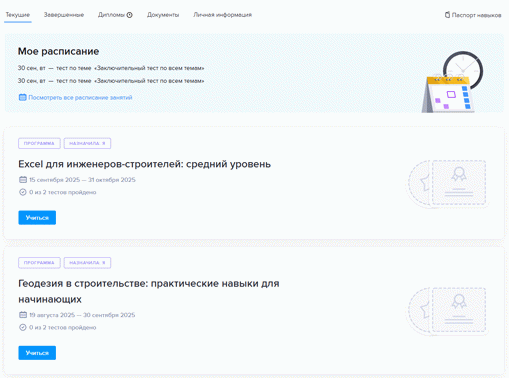Open the Геодезия в строительстве course title
This screenshot has width=509, height=378.
point(149,291)
